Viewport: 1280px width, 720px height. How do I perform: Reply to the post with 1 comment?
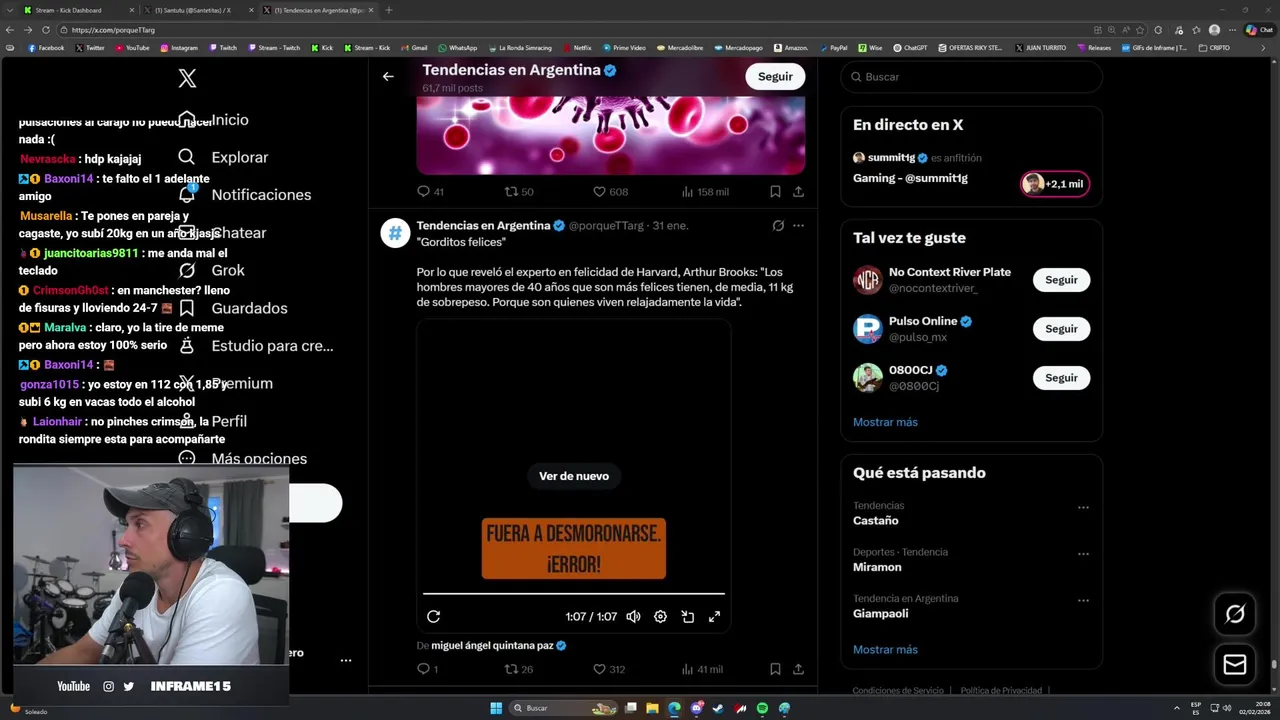[x=428, y=669]
